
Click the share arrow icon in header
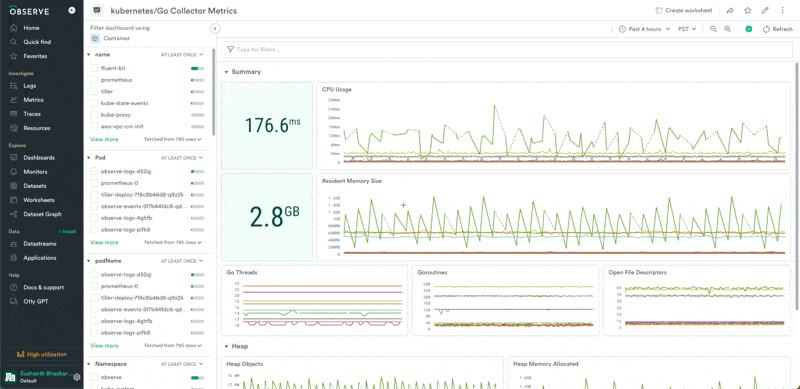pyautogui.click(x=730, y=10)
